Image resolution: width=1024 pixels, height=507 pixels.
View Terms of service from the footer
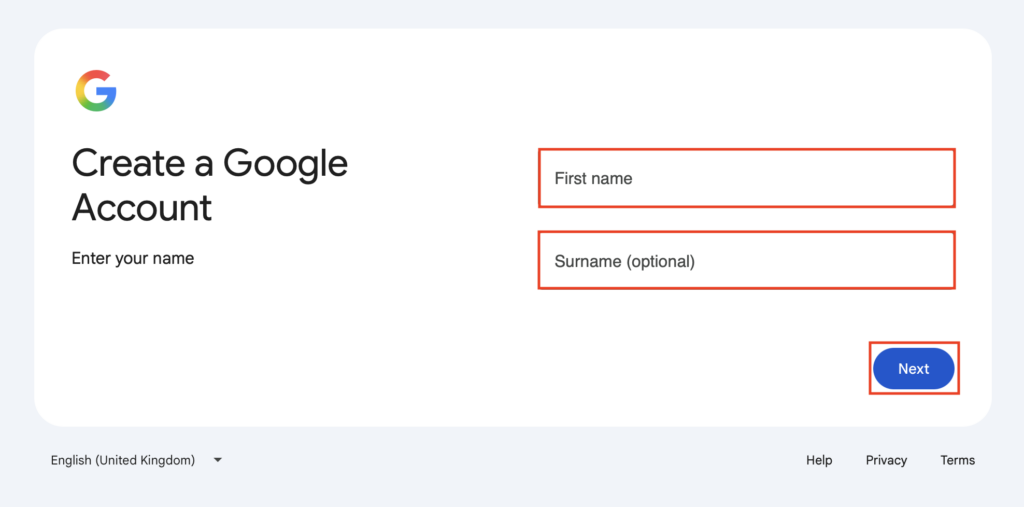(x=957, y=460)
